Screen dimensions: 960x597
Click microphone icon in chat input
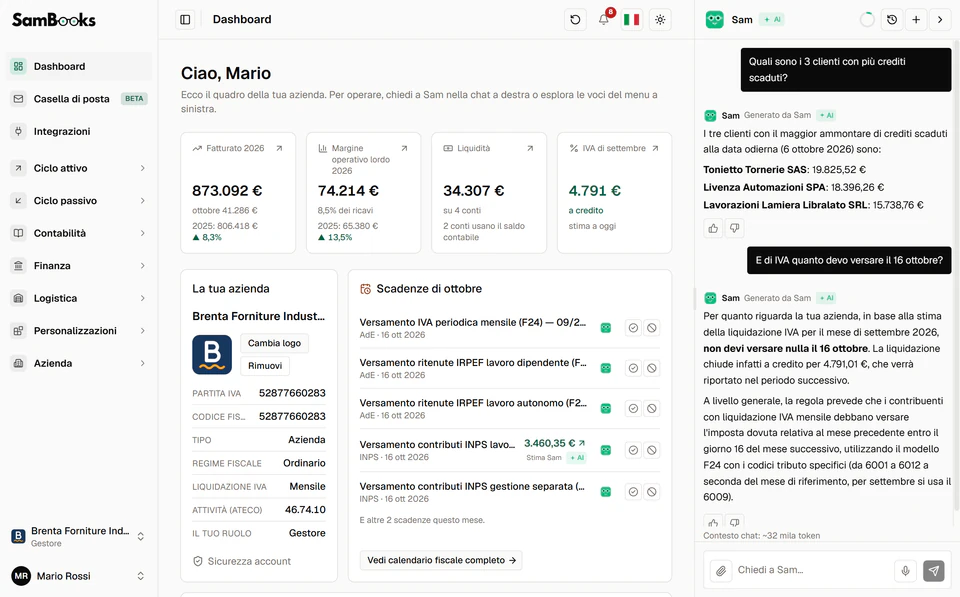click(906, 571)
